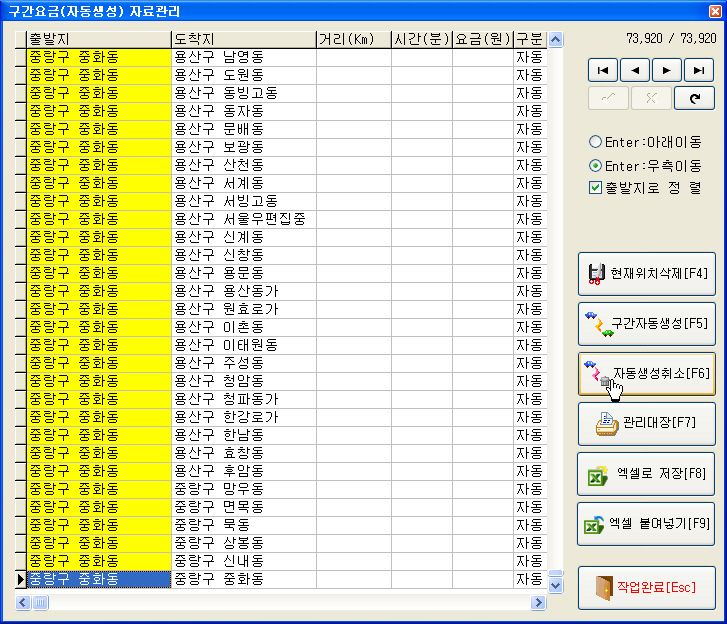Go to the first record navigator button
Viewport: 727px width, 624px height.
(x=603, y=70)
